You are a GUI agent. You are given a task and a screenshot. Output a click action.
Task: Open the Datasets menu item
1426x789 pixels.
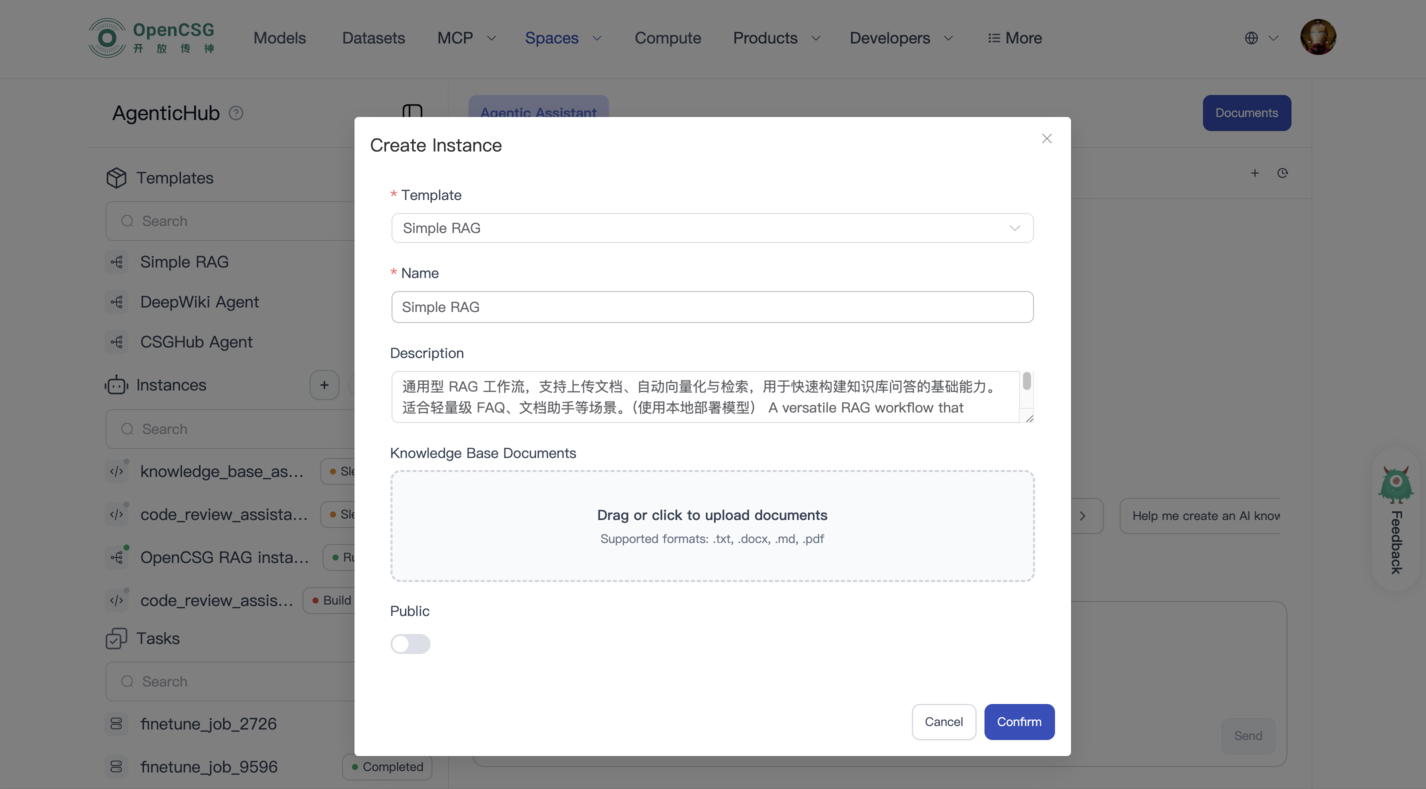[373, 38]
